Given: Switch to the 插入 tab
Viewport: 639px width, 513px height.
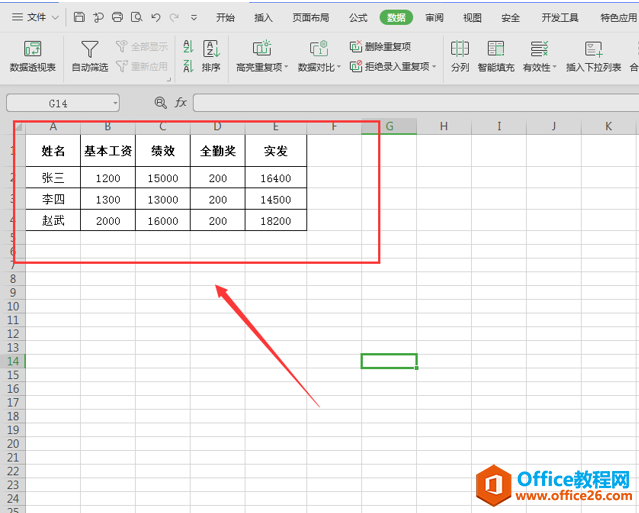Looking at the screenshot, I should (263, 18).
